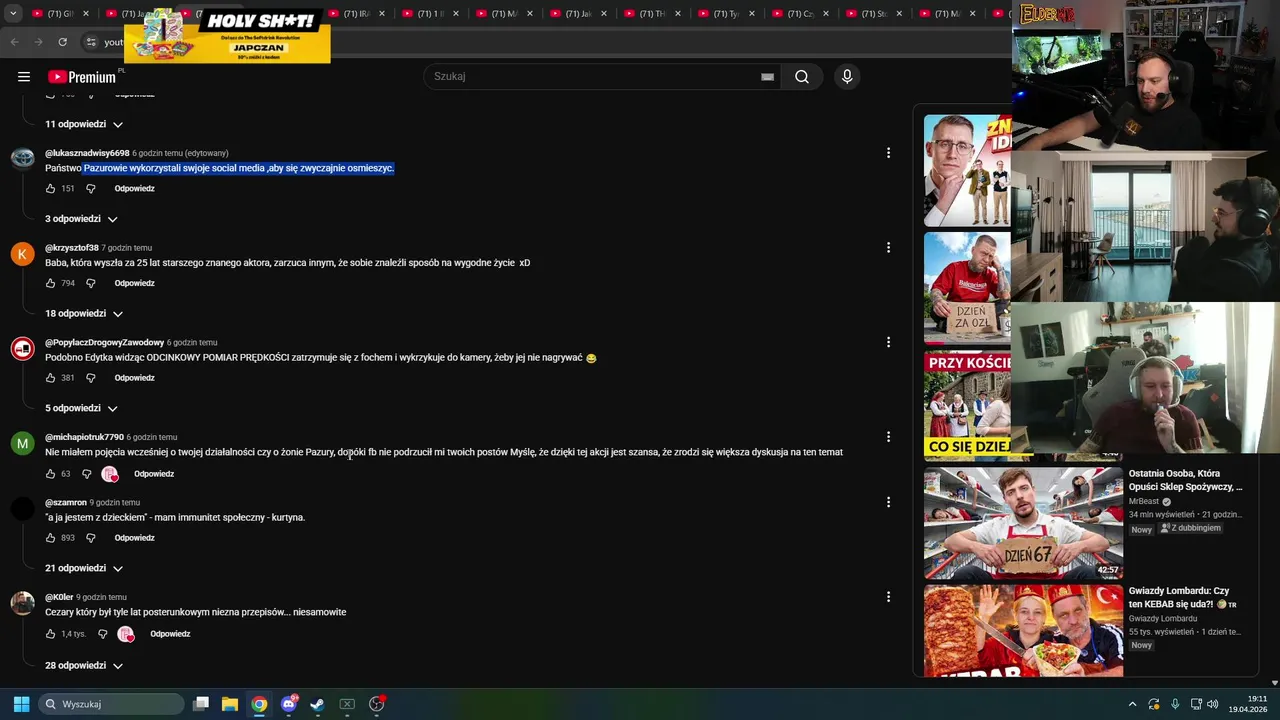Click the Windows taskbar Wyszukaj search box

point(112,704)
